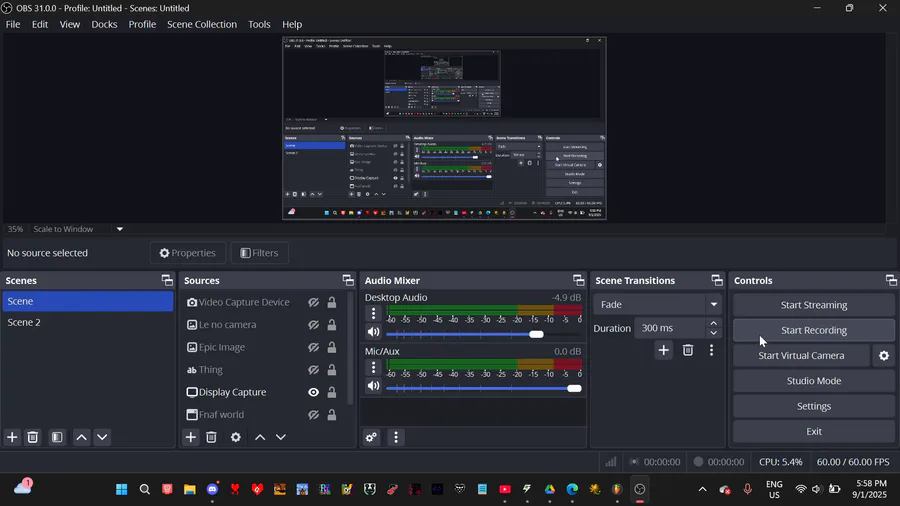Viewport: 900px width, 506px height.
Task: Open the File menu
Action: (x=13, y=24)
